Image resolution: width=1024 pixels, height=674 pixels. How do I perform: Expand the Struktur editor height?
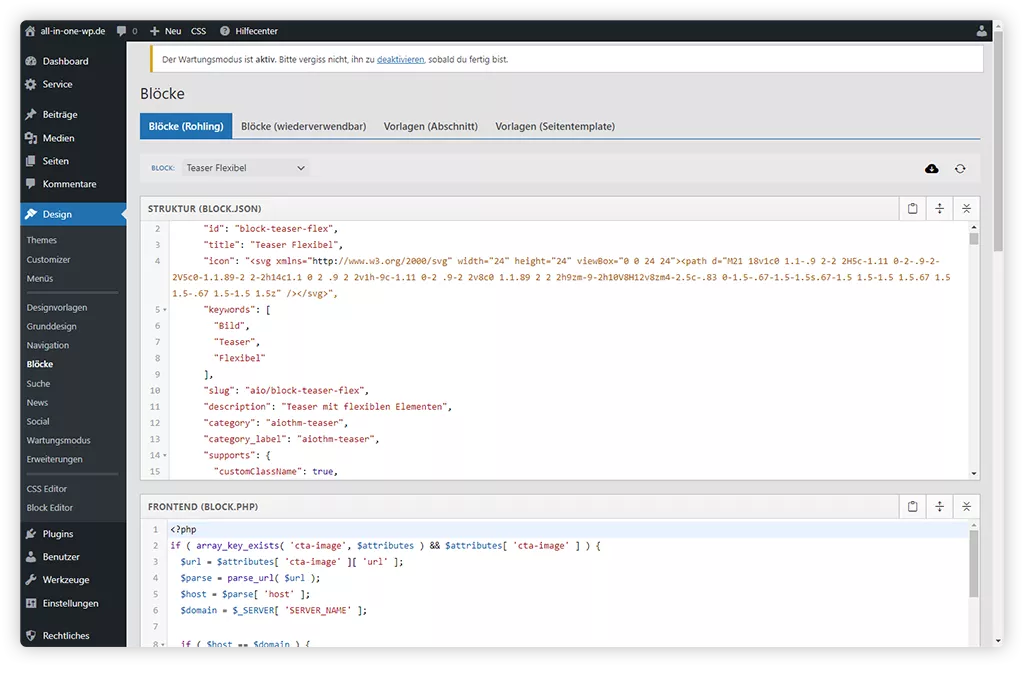coord(940,208)
